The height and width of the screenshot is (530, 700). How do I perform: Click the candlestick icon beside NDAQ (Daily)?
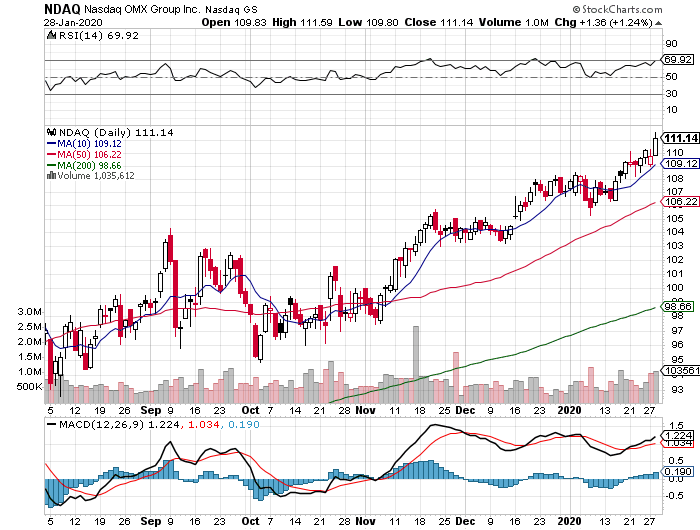click(x=52, y=132)
